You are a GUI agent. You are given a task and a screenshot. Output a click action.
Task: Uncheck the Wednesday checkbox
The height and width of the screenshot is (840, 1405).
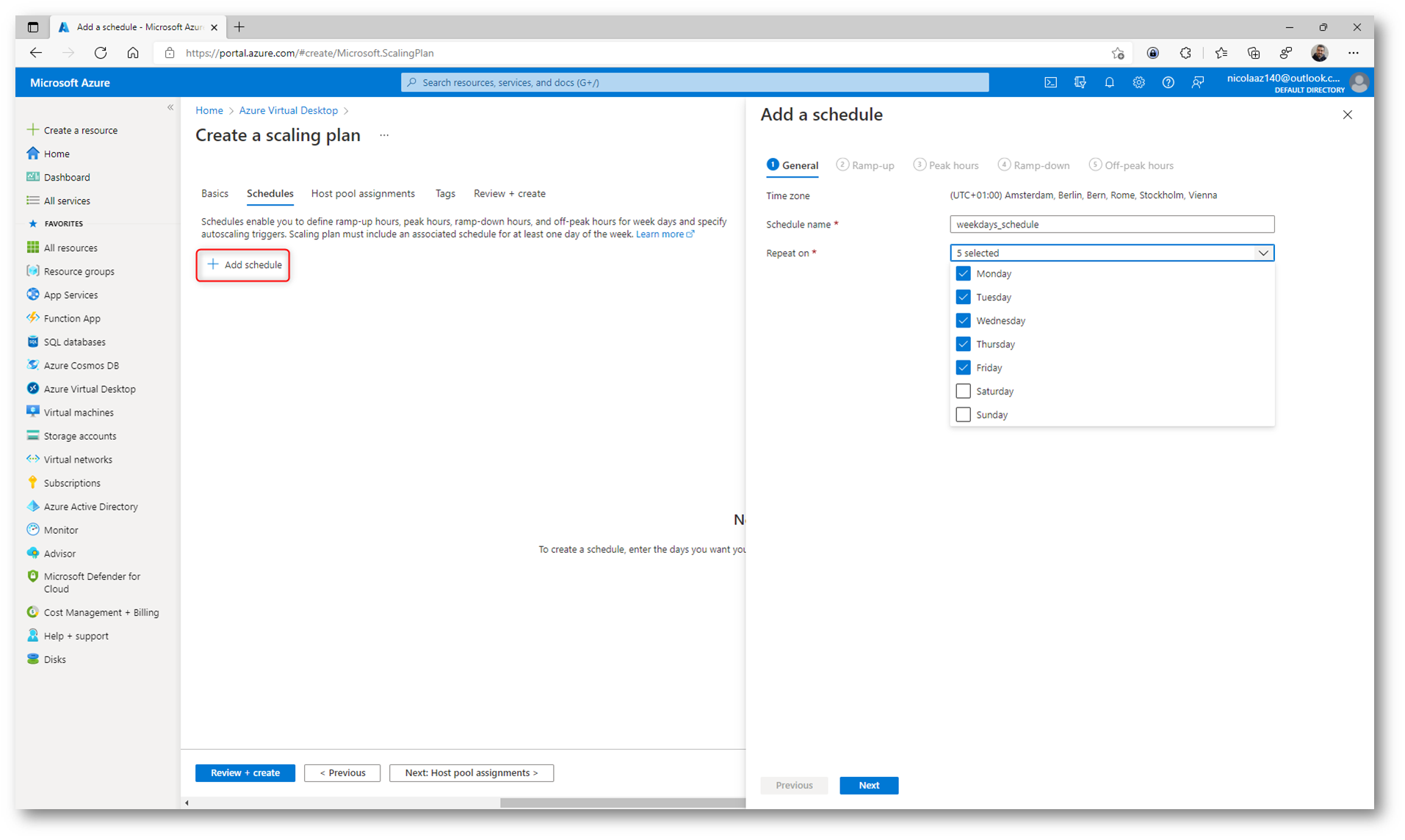963,320
